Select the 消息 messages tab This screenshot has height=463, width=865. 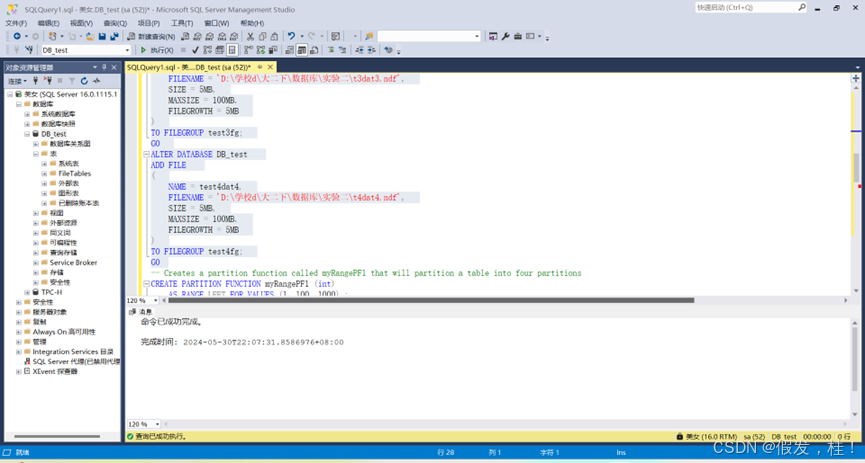coord(141,312)
